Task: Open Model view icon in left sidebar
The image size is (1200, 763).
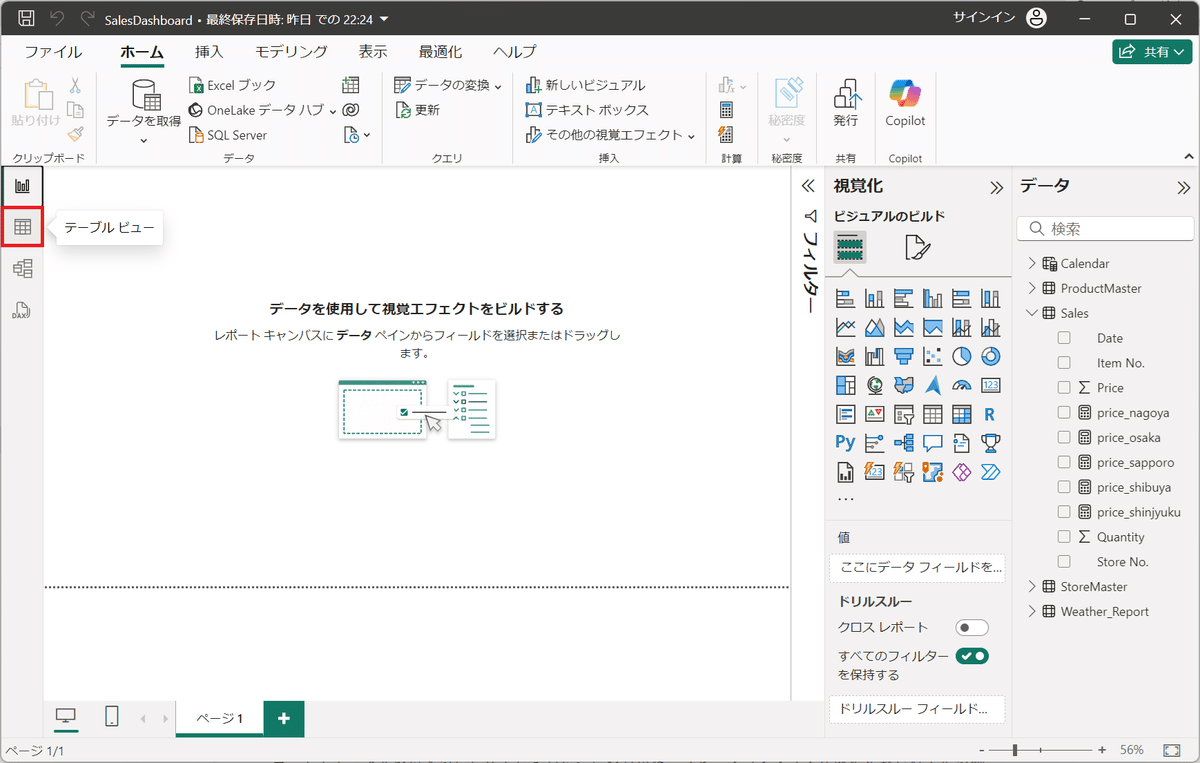Action: 22,268
